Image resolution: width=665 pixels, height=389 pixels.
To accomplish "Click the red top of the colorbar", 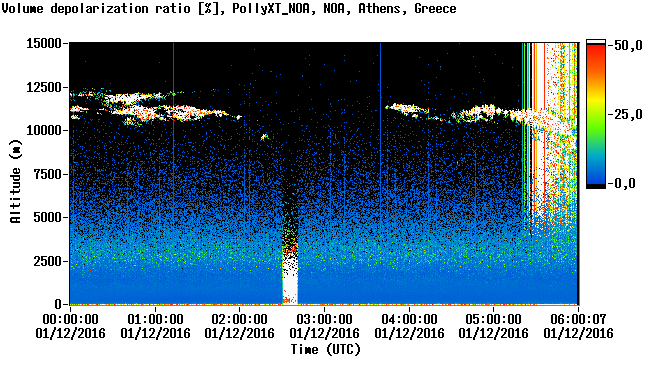I will [x=596, y=49].
